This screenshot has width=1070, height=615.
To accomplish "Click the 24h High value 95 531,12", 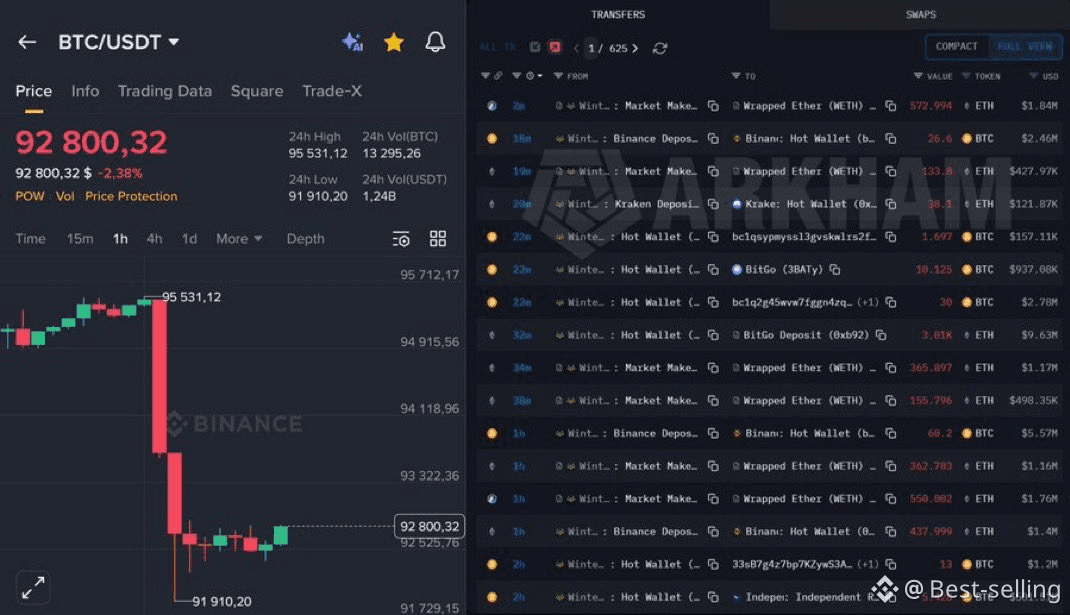I will pyautogui.click(x=317, y=154).
